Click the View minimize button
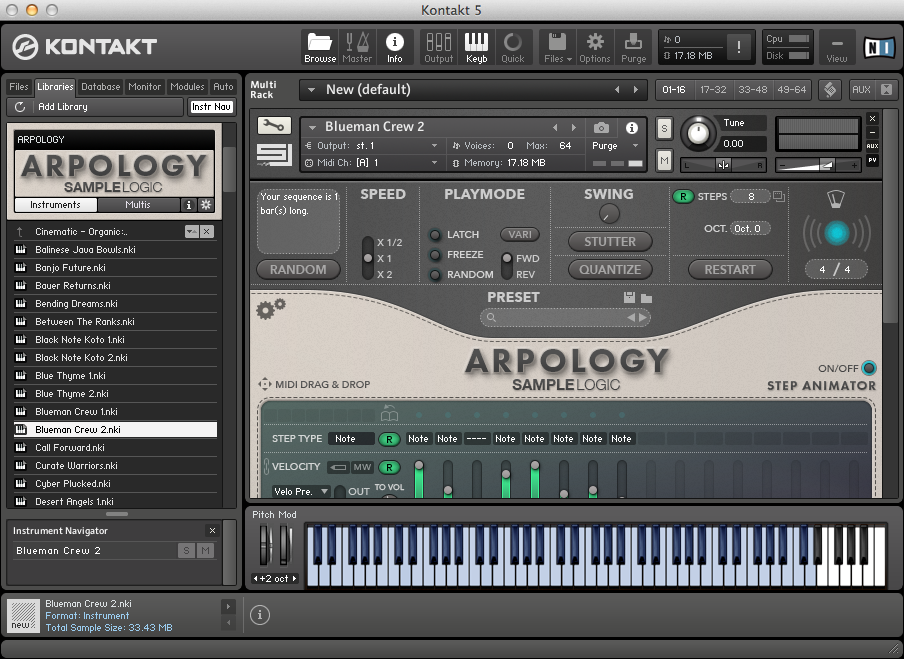 coord(837,48)
